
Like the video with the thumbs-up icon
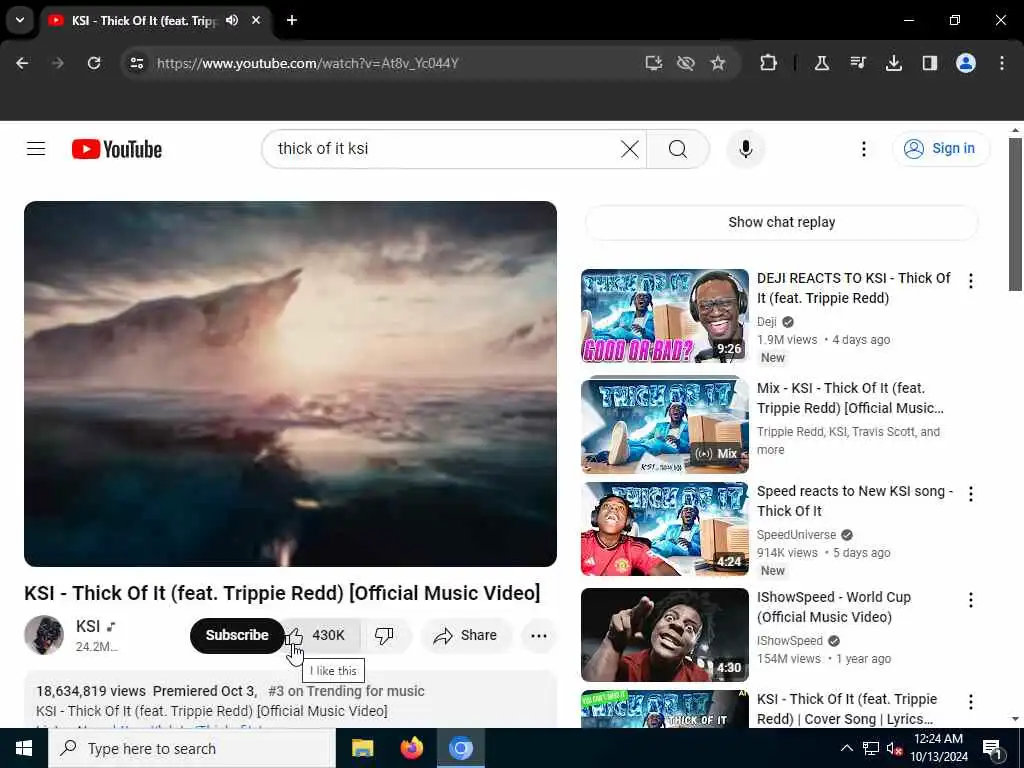[294, 635]
